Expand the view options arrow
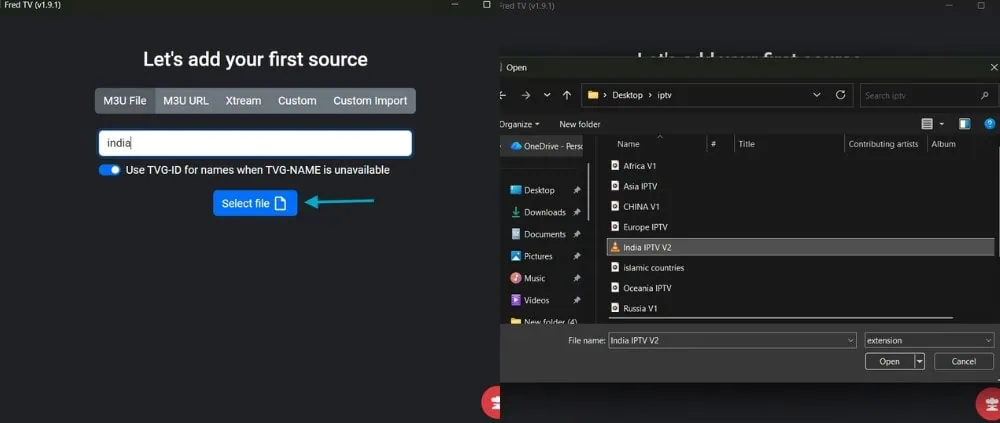This screenshot has width=1000, height=423. pyautogui.click(x=942, y=124)
